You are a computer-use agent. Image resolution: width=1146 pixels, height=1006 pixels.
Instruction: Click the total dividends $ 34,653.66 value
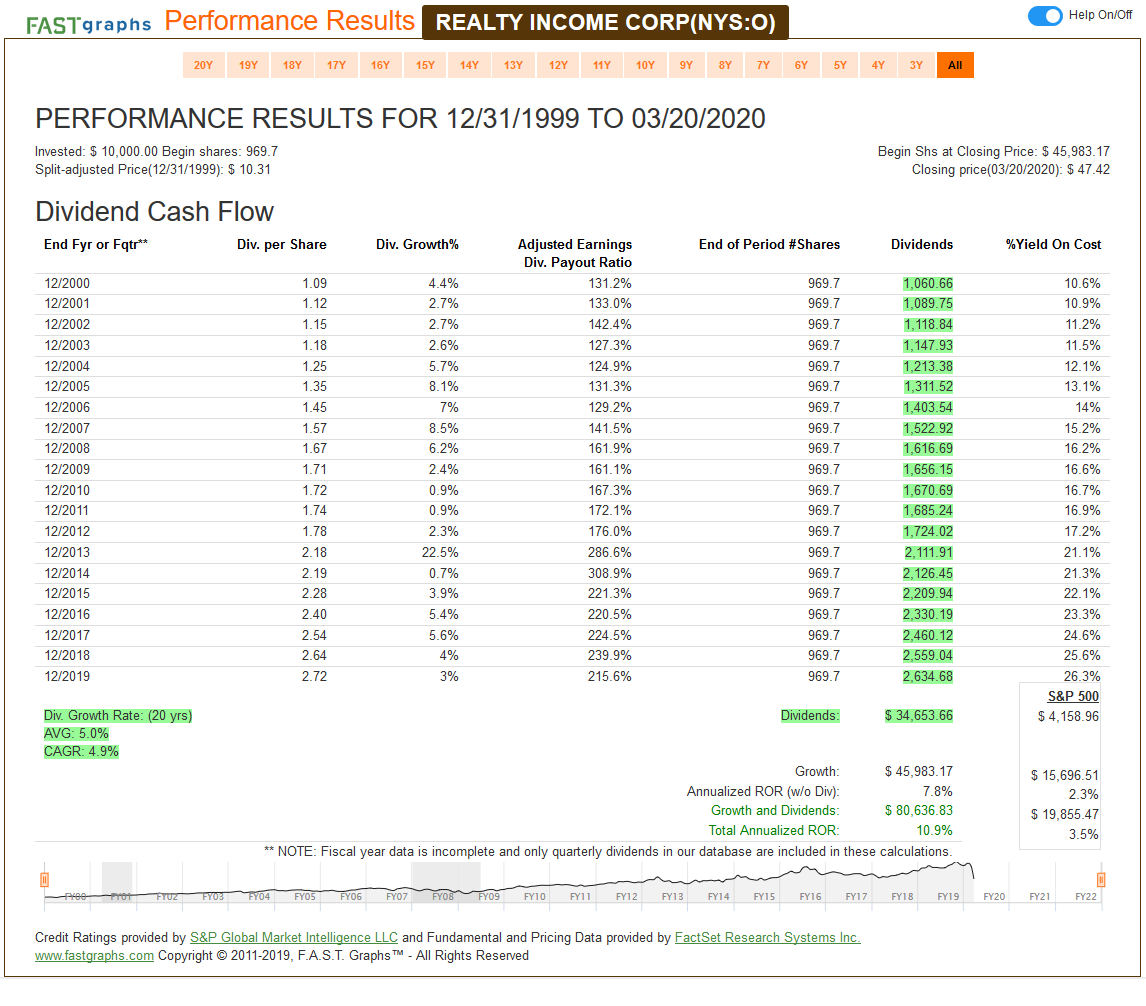coord(919,715)
